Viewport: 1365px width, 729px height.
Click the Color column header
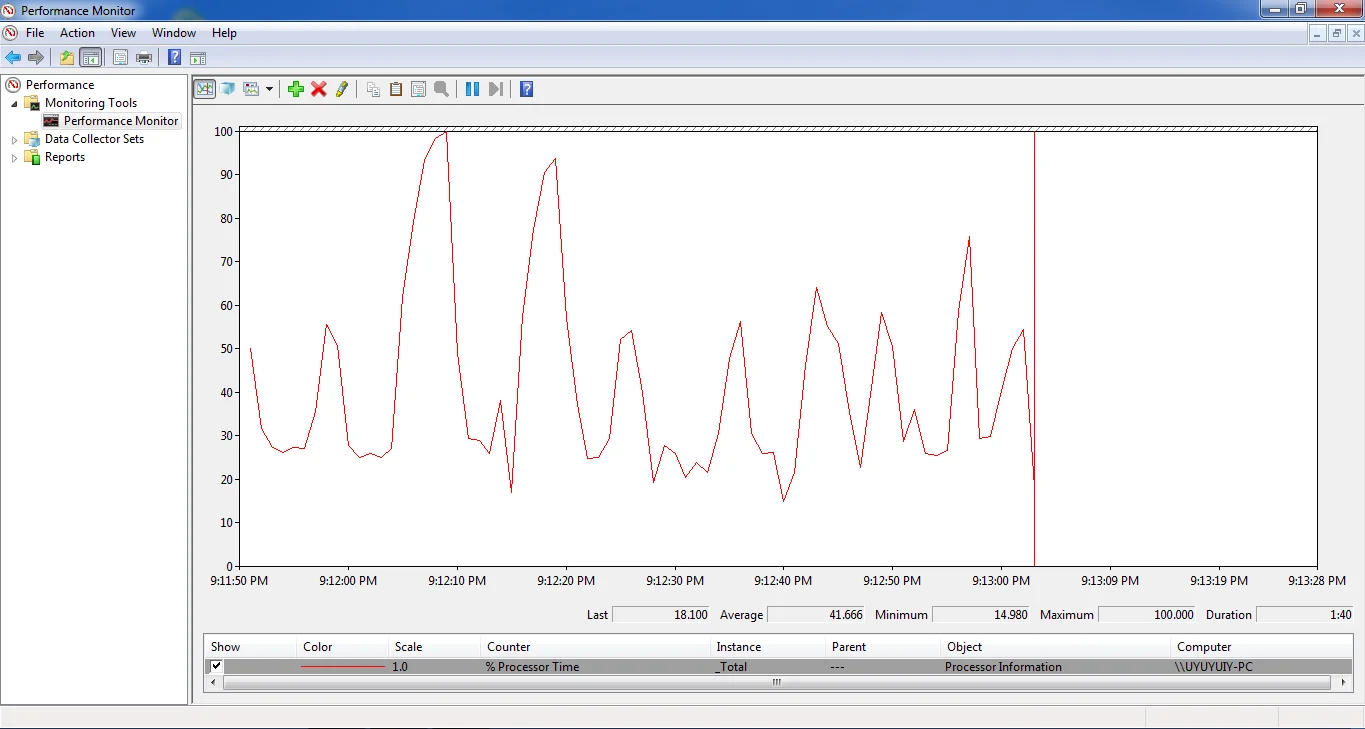pos(342,647)
